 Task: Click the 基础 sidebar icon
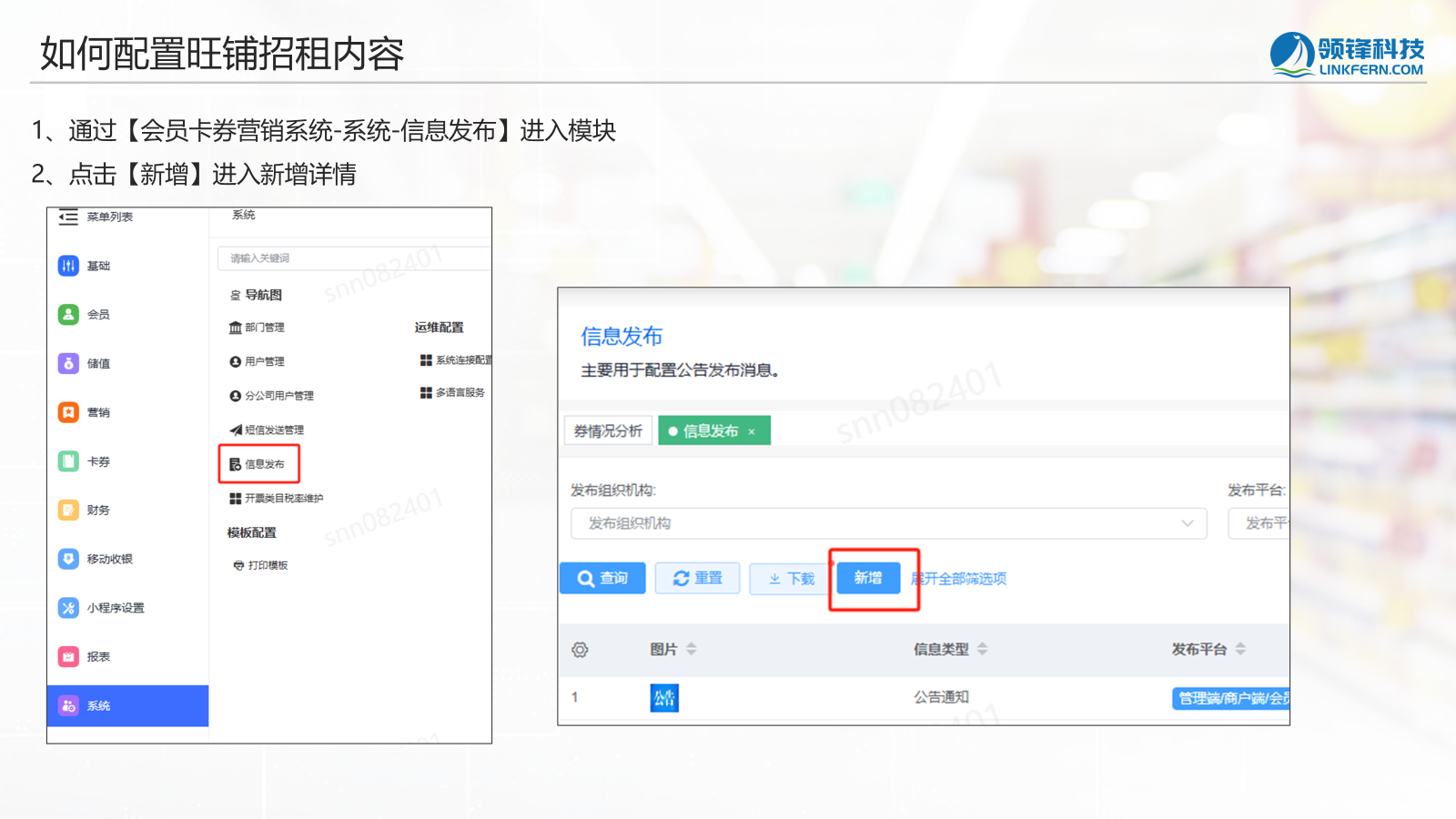pos(68,266)
